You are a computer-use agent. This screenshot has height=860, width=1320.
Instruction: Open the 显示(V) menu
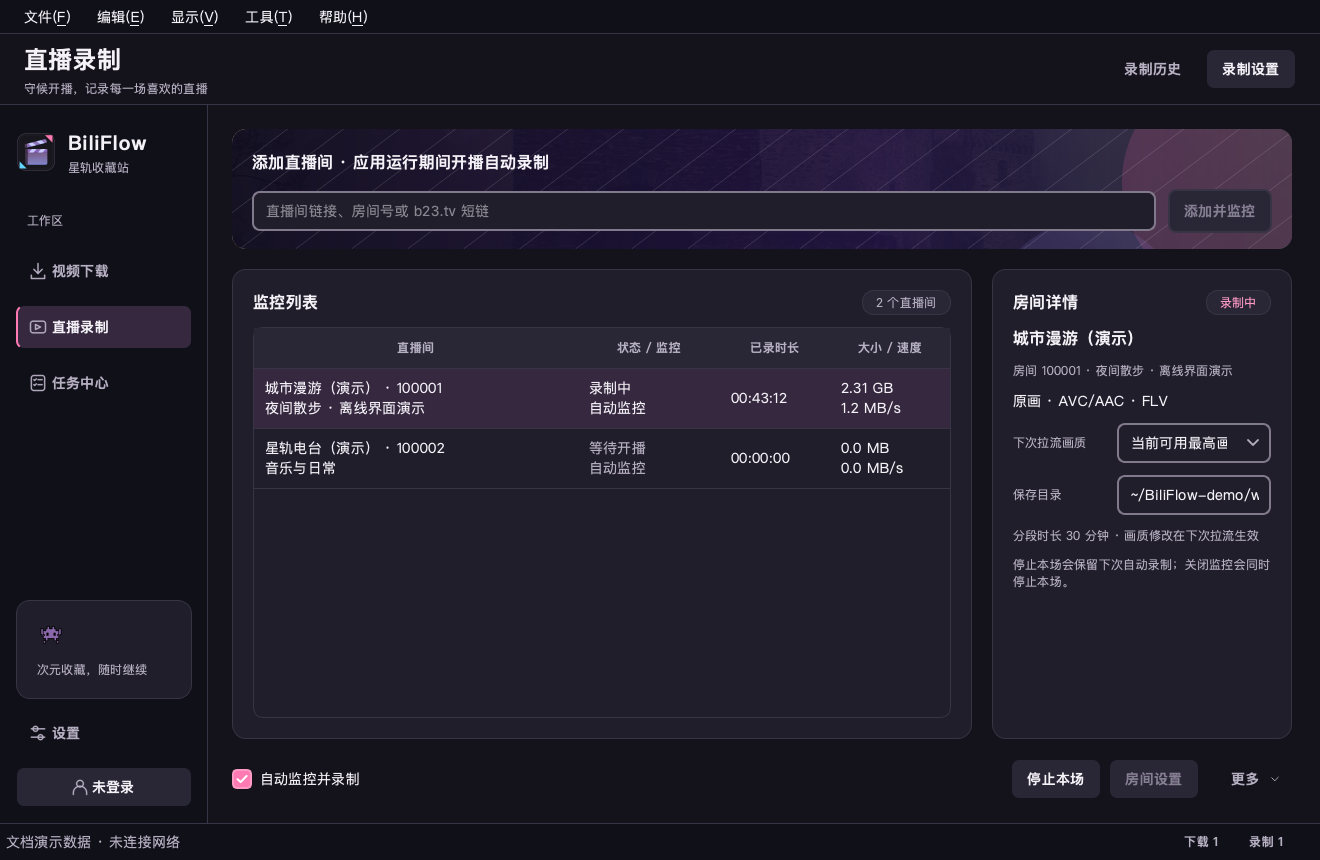tap(194, 17)
